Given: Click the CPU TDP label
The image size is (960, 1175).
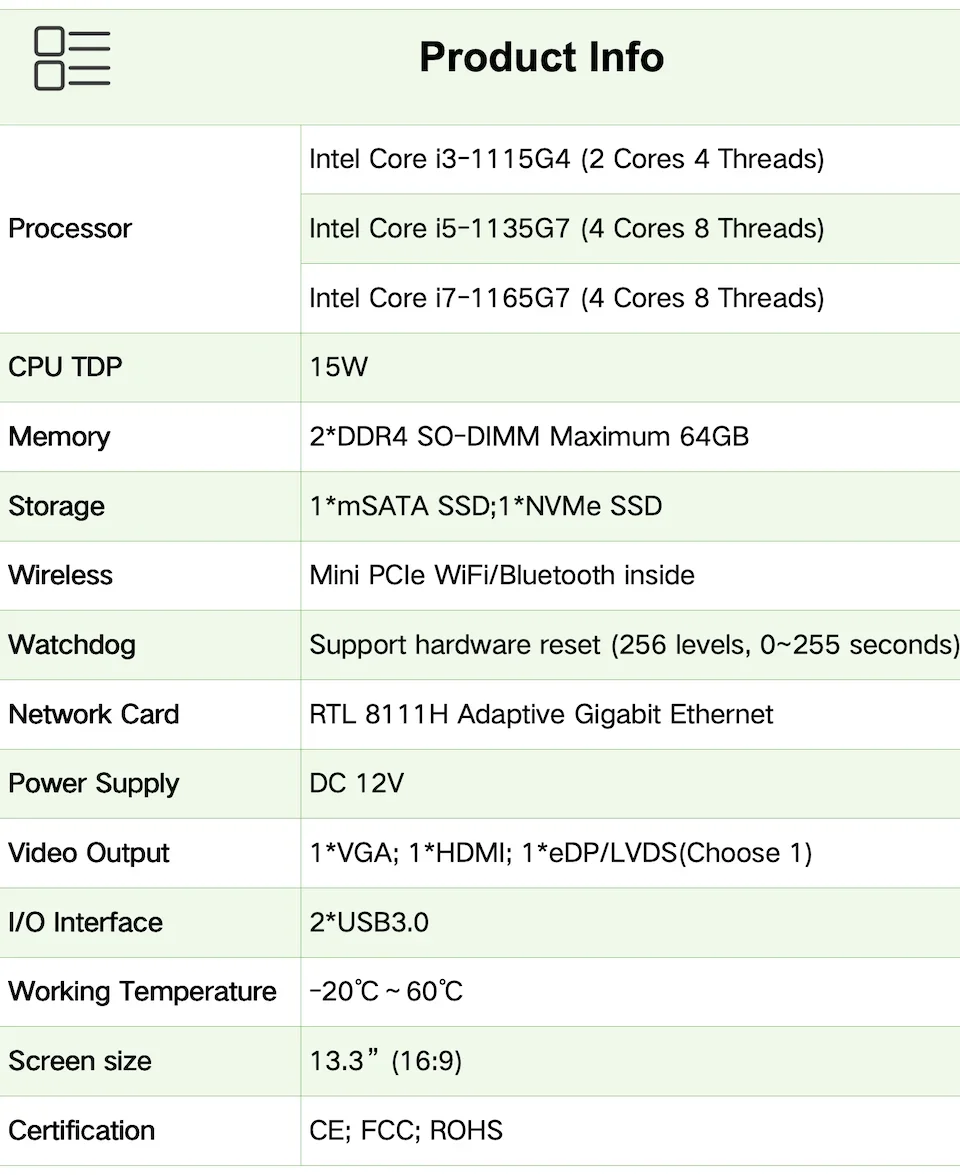Looking at the screenshot, I should point(65,367).
